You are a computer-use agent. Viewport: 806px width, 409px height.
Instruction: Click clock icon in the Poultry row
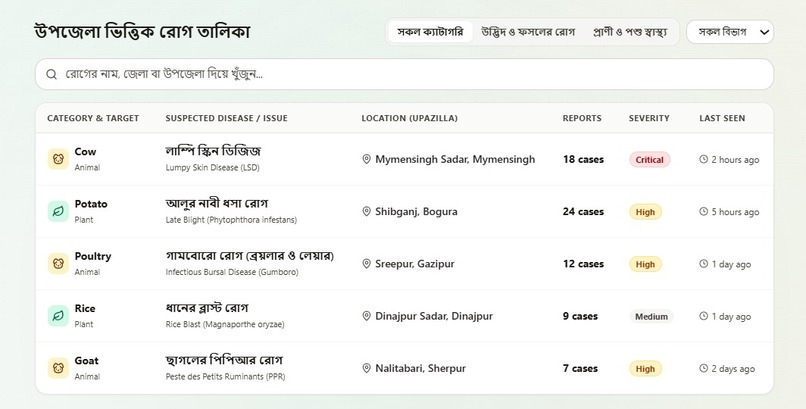[704, 264]
